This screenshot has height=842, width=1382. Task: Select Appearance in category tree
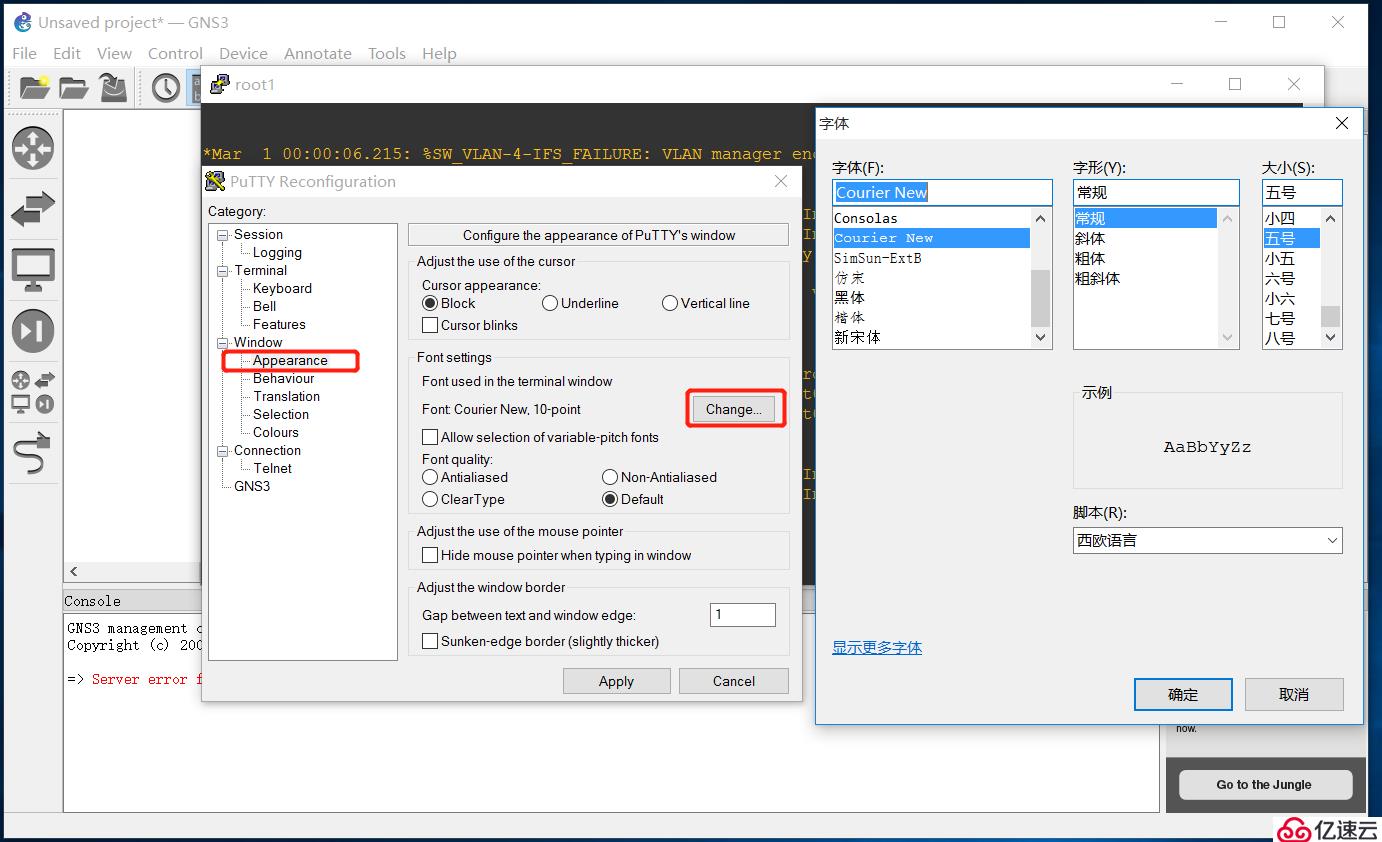[290, 361]
